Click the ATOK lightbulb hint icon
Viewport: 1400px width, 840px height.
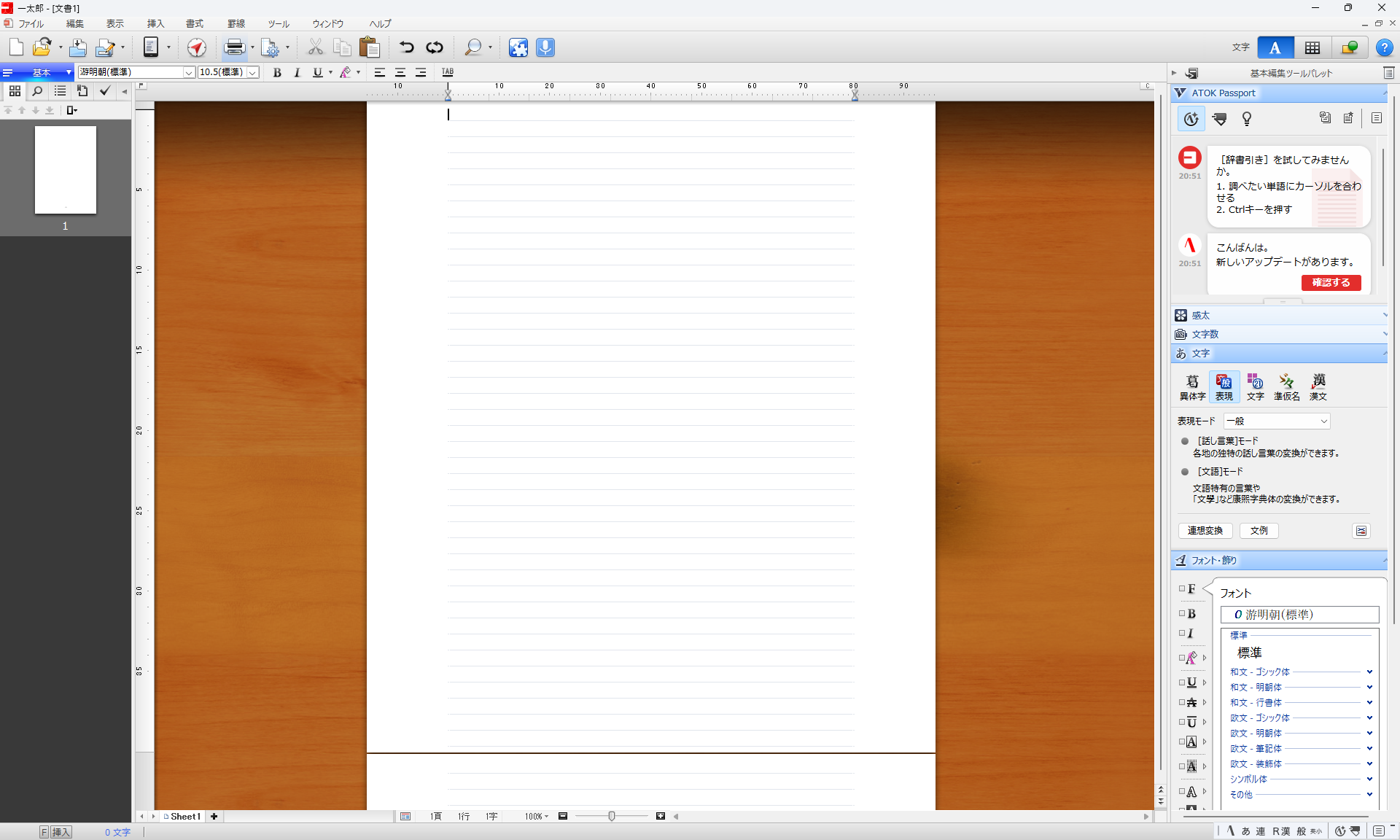tap(1247, 119)
